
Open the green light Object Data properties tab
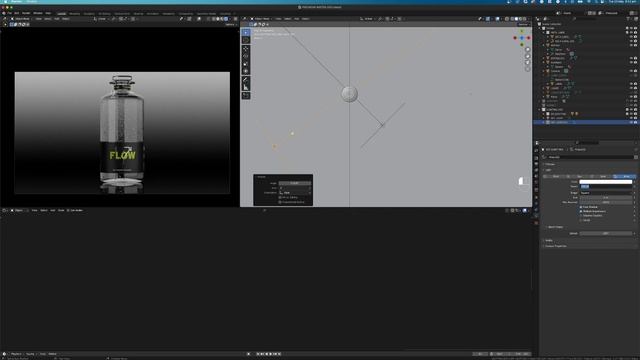[x=536, y=217]
